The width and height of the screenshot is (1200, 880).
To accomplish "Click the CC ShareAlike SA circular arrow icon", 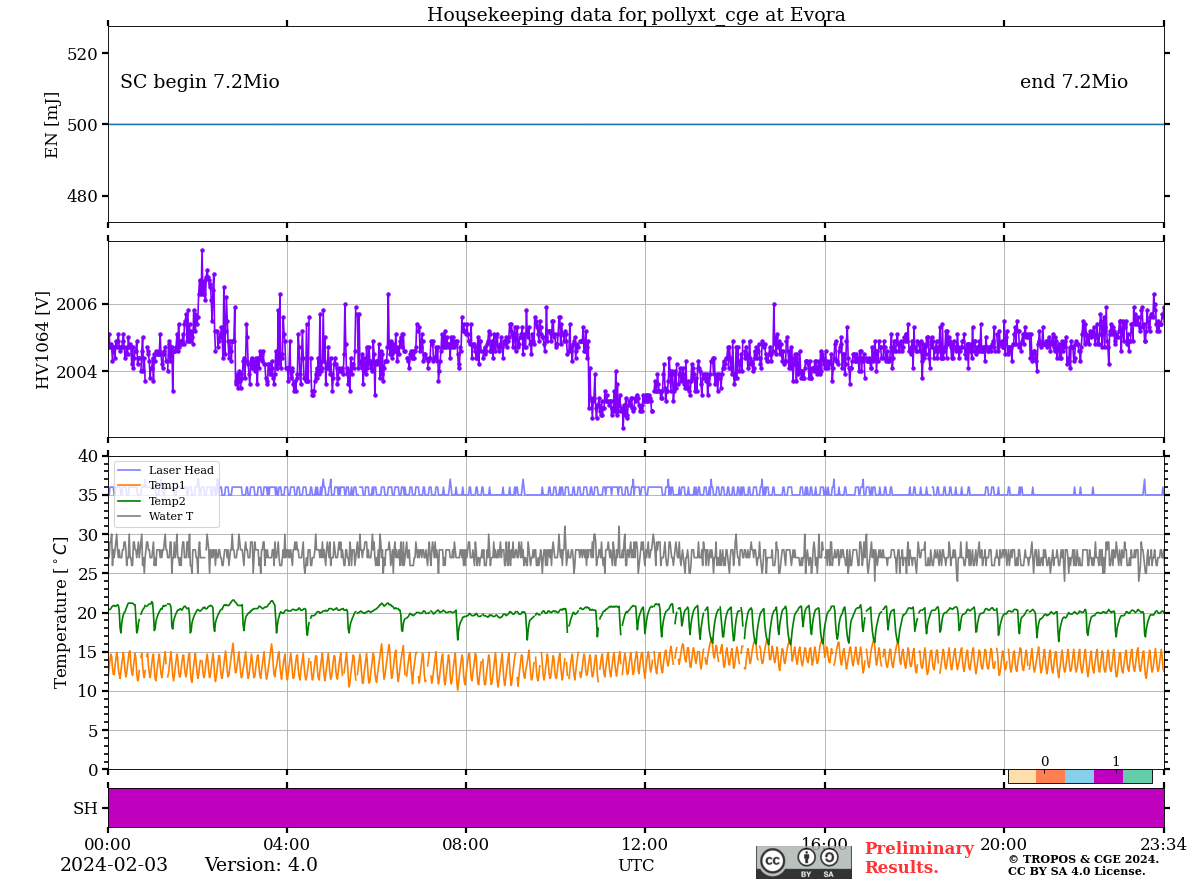I will pyautogui.click(x=829, y=857).
